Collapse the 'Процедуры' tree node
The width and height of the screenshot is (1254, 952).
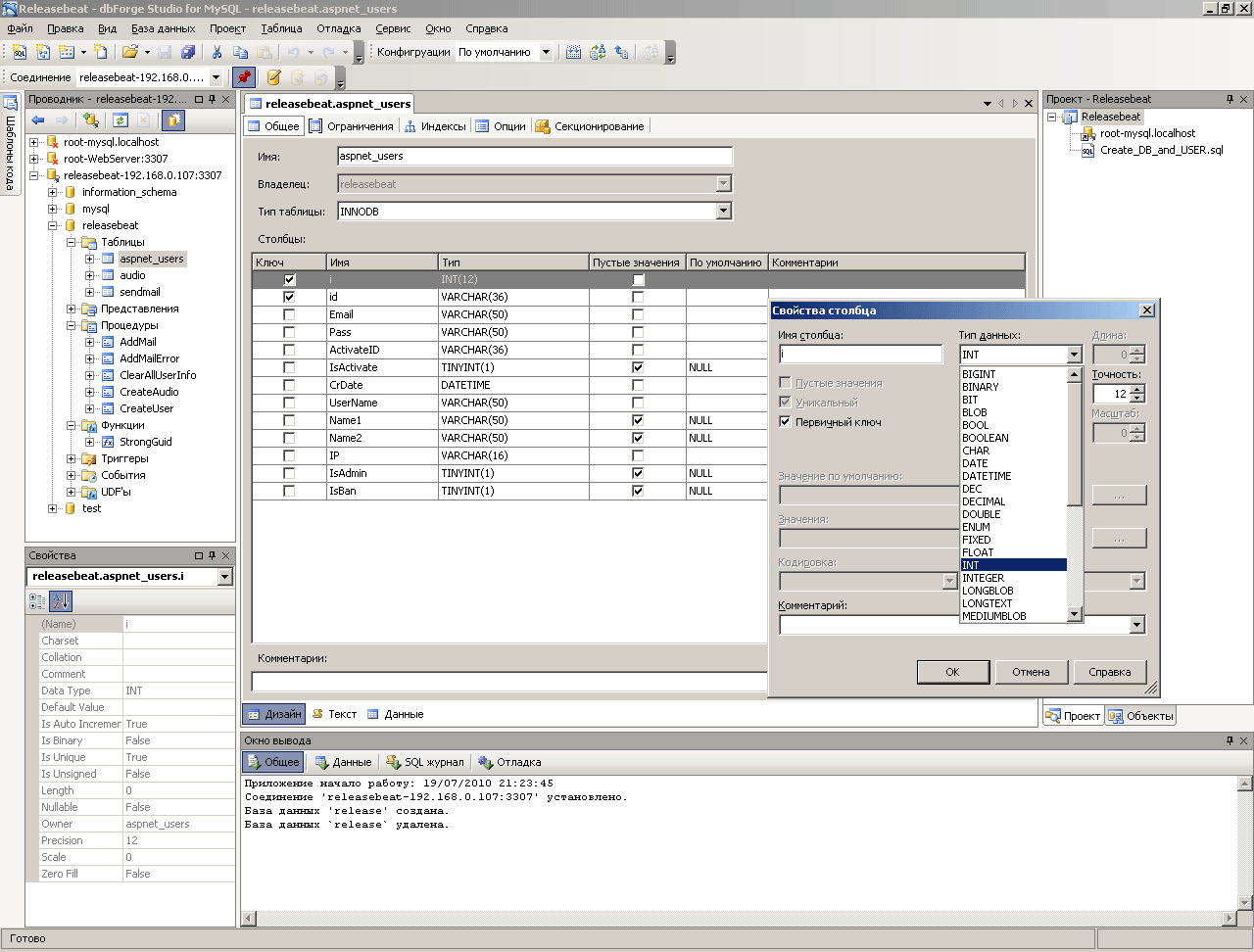pyautogui.click(x=72, y=325)
